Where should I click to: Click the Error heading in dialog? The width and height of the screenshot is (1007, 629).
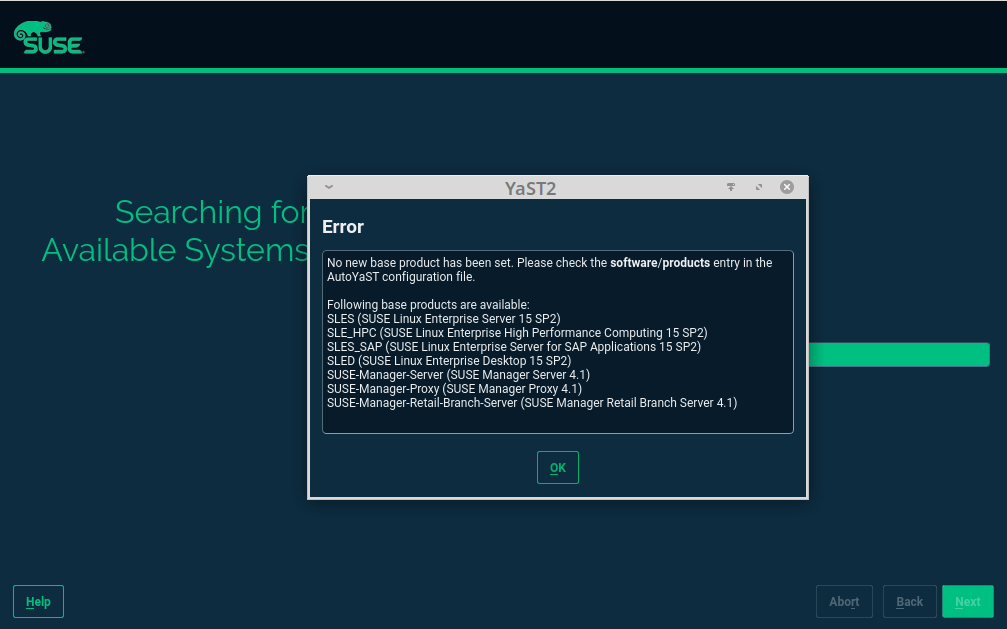pos(343,227)
